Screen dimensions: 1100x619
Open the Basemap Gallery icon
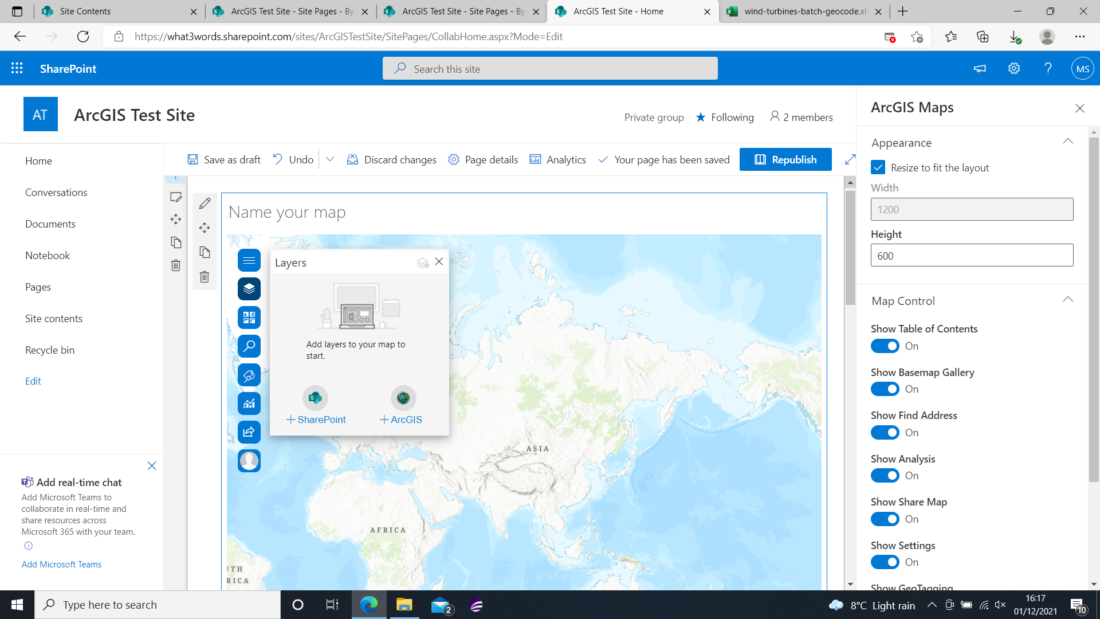[x=249, y=318]
